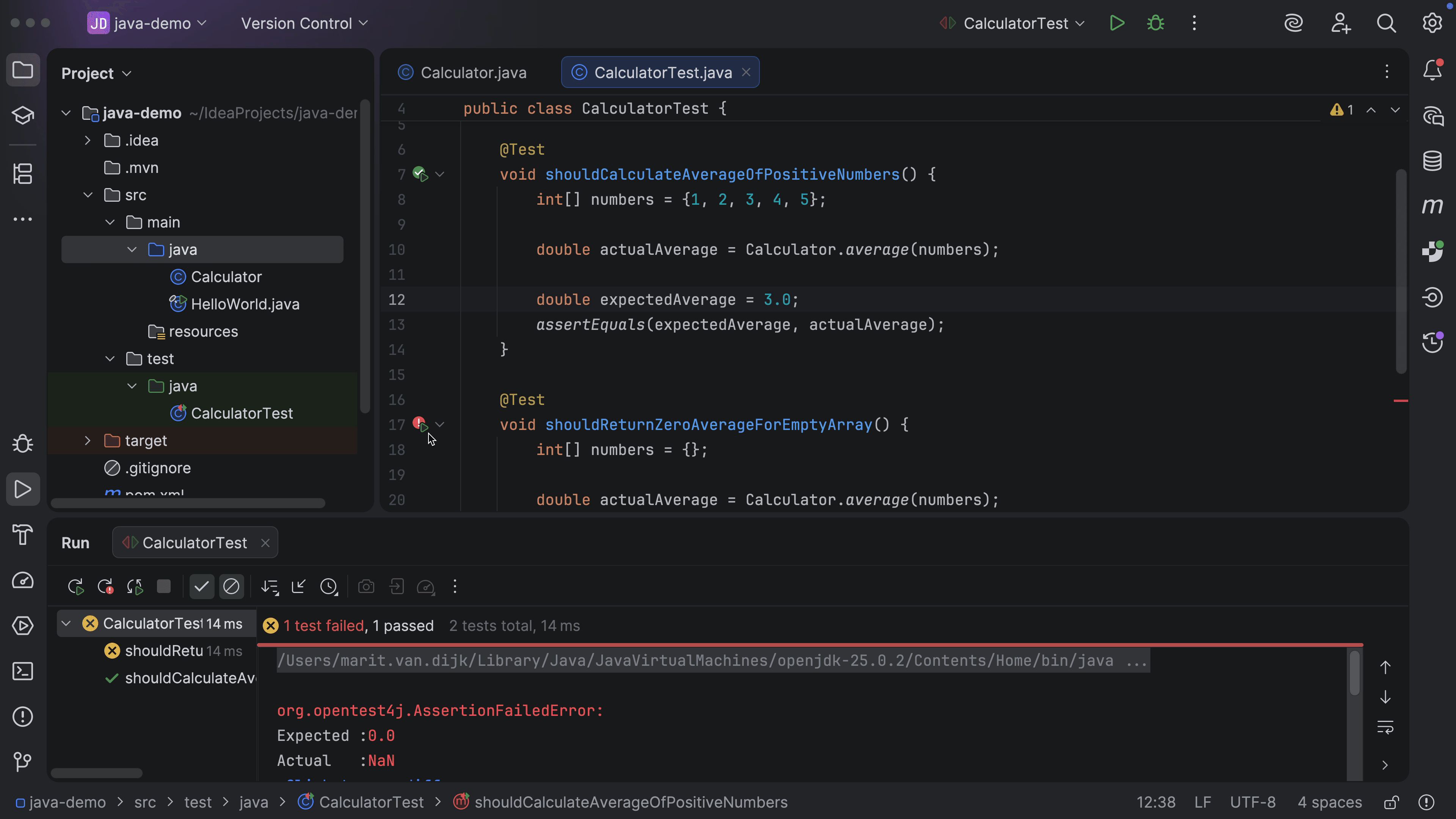
Task: Click the Rerun tests icon
Action: point(75,587)
